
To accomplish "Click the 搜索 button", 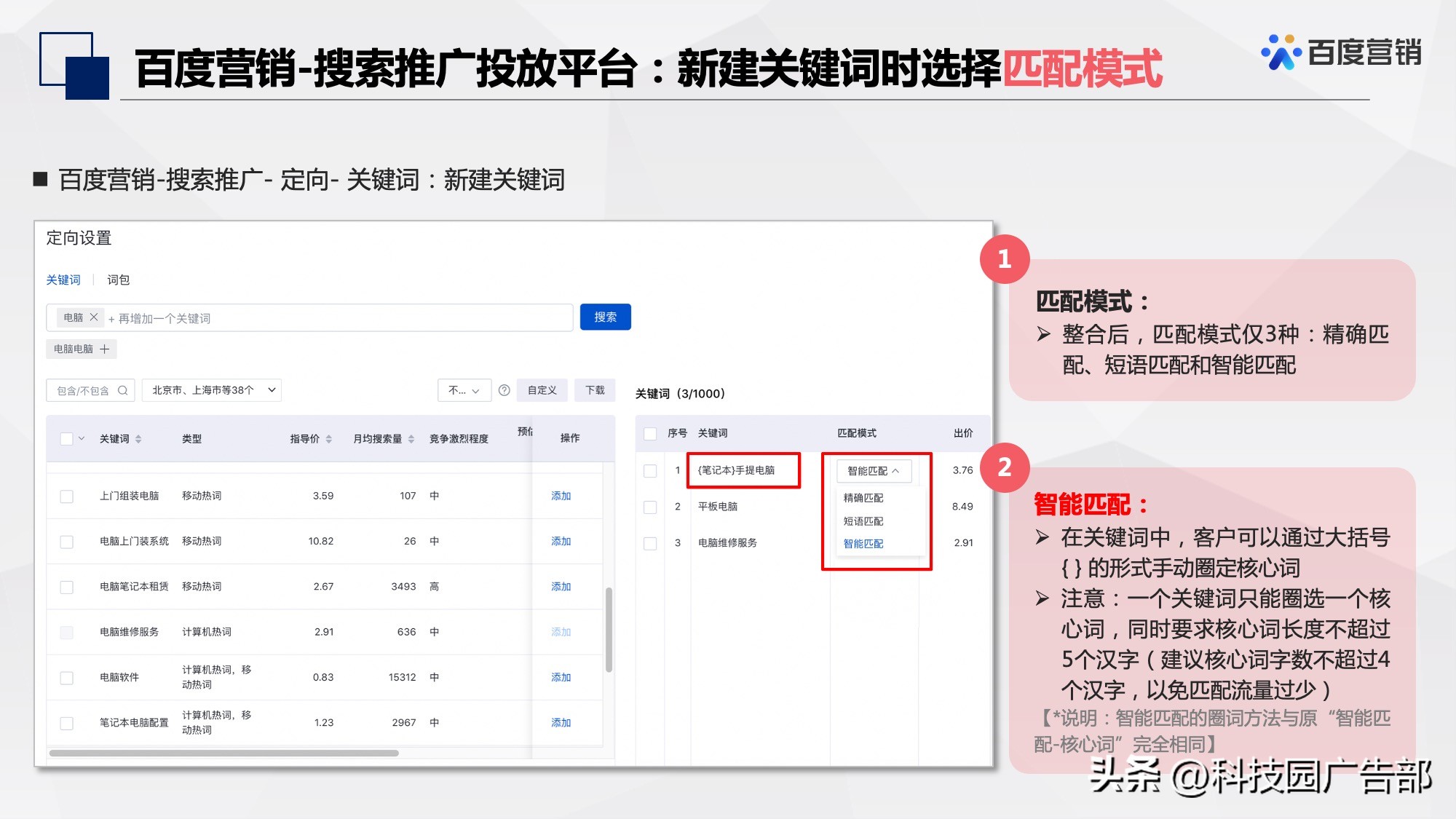I will click(605, 317).
